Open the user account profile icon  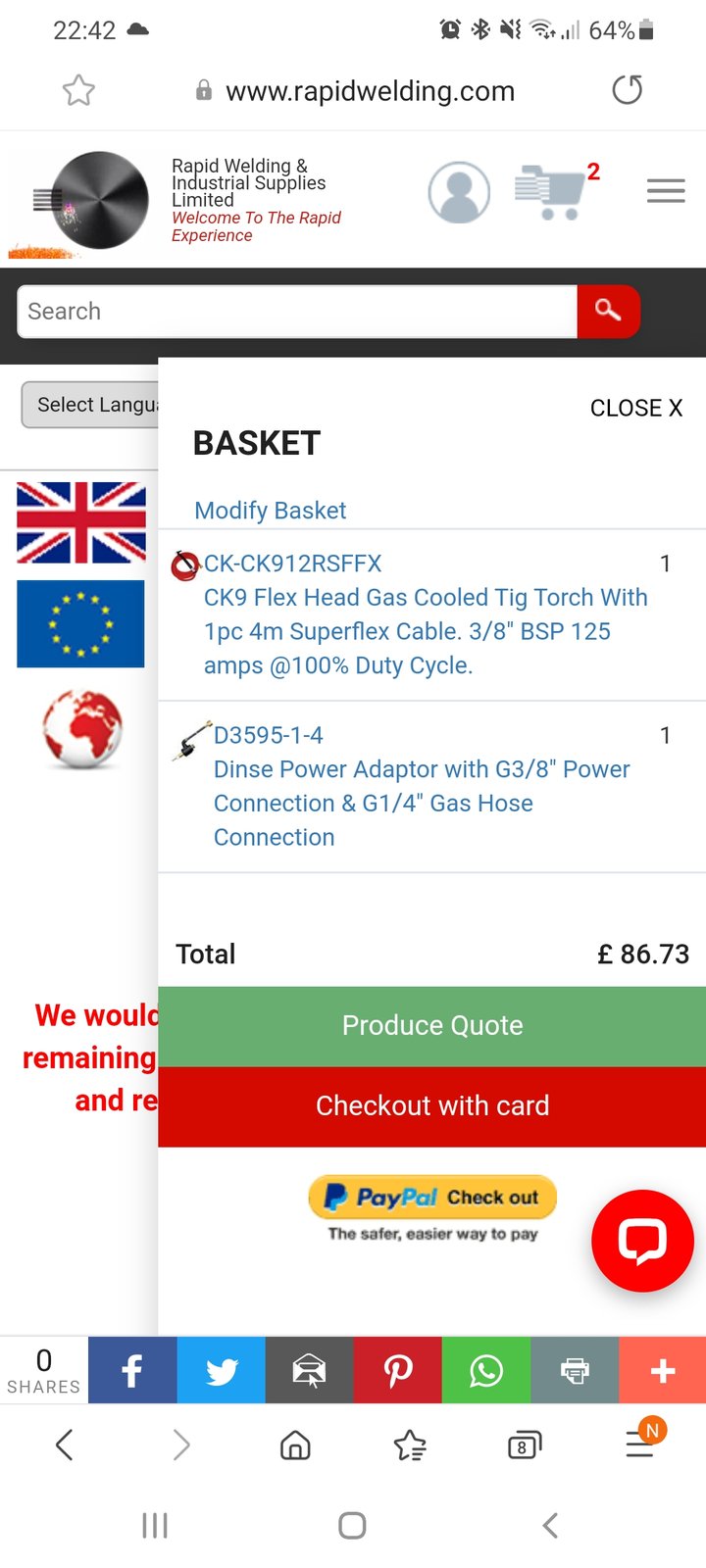[x=459, y=192]
